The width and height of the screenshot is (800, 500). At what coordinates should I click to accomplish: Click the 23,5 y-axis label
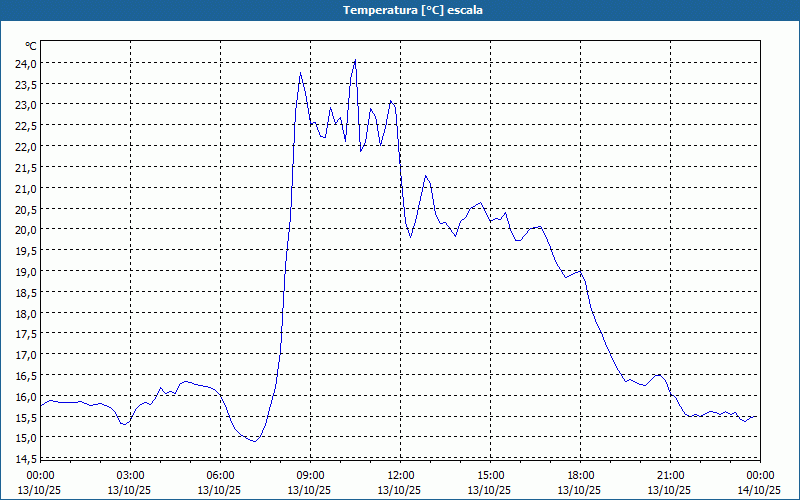pos(26,84)
